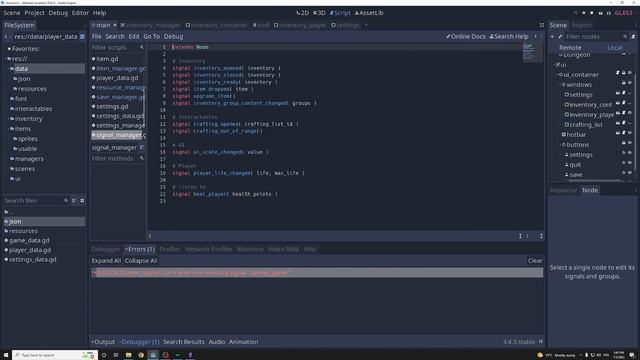The width and height of the screenshot is (640, 360).
Task: Click Expand All in Errors panel
Action: (x=106, y=260)
